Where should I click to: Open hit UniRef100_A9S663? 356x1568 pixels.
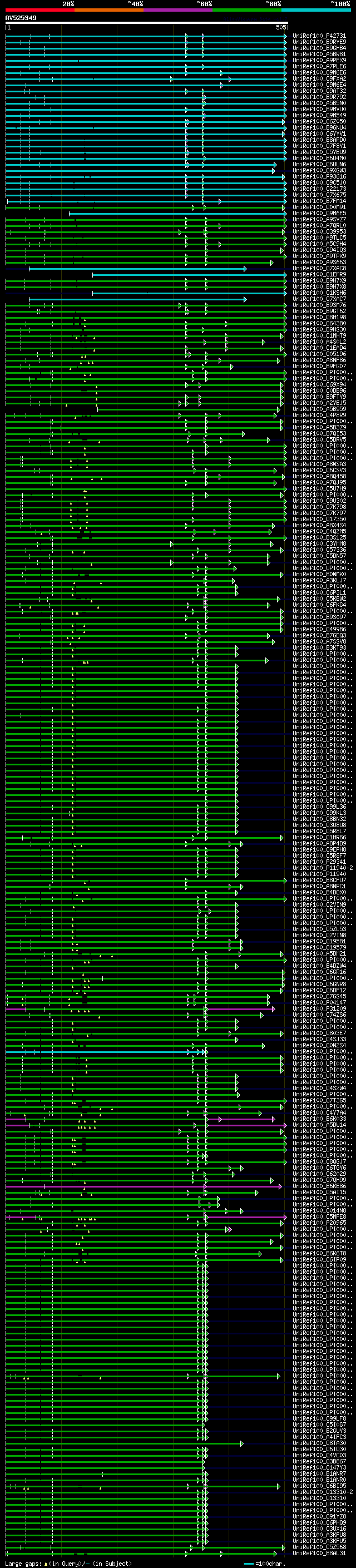(319, 263)
